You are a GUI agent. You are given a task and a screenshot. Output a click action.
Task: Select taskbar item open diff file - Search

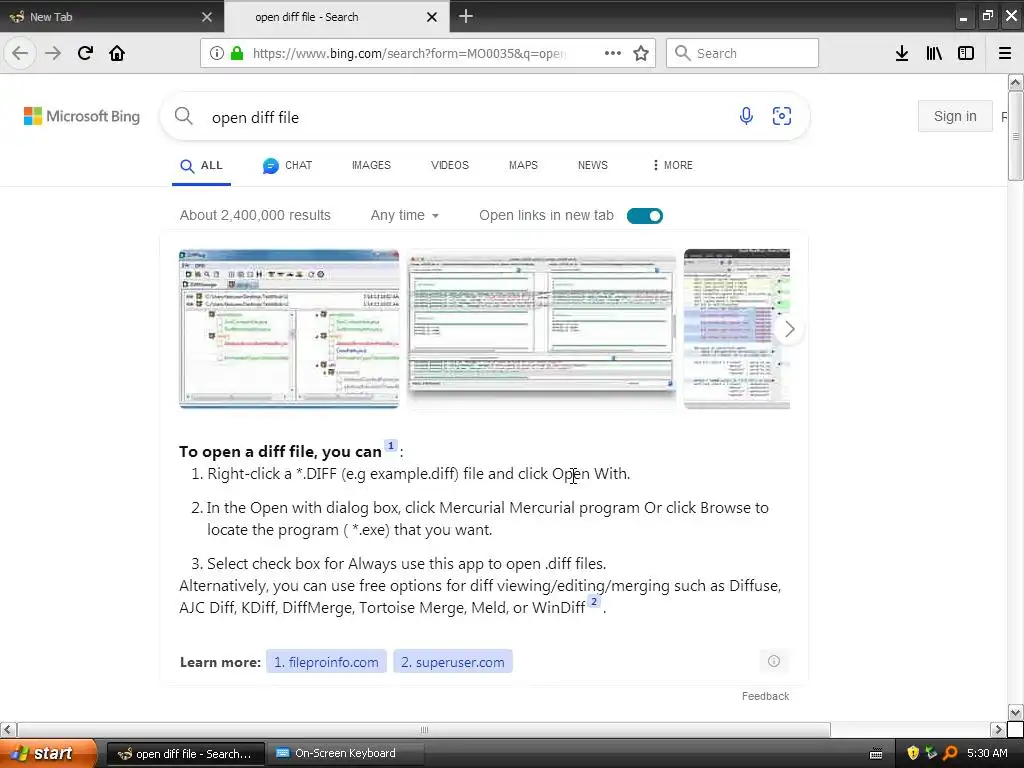(x=185, y=754)
